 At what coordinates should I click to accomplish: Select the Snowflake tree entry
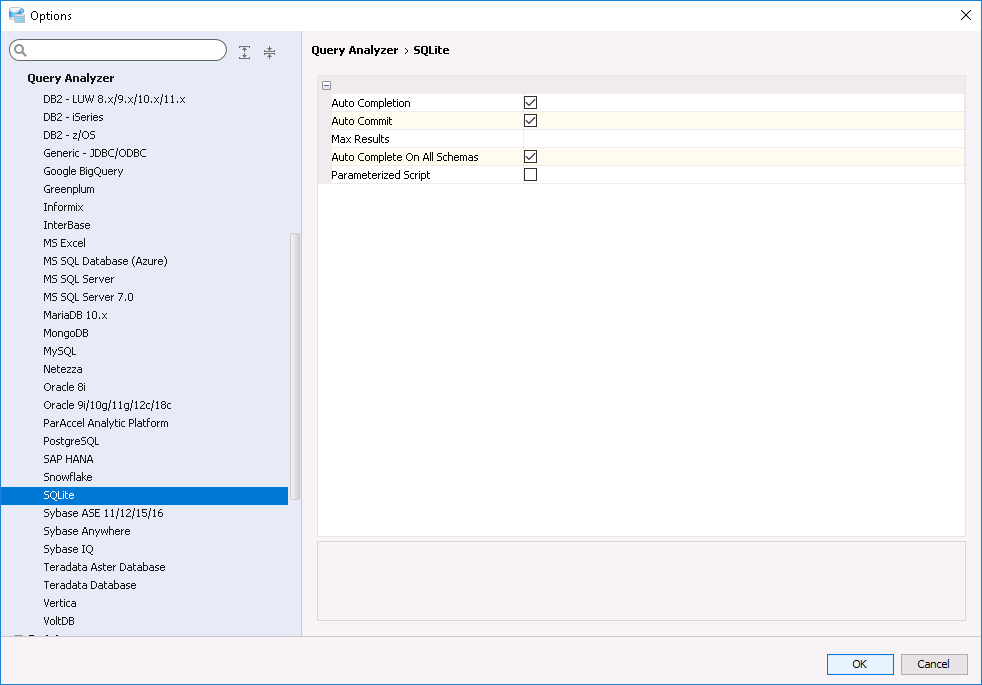(68, 477)
